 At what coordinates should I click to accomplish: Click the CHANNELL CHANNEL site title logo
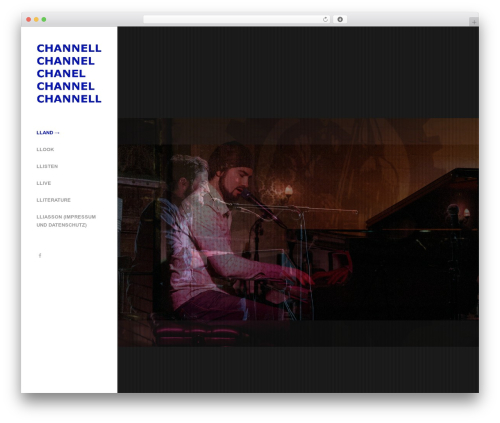pyautogui.click(x=69, y=73)
